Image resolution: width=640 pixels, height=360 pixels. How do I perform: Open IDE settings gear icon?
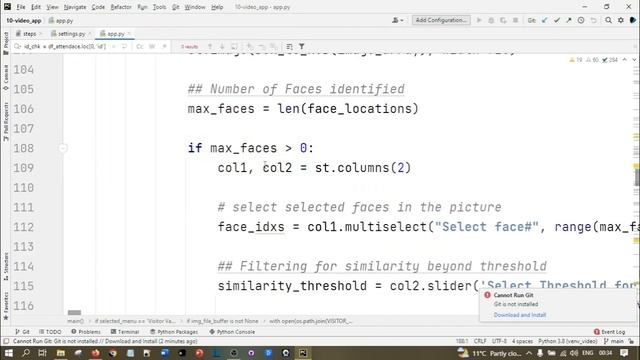click(x=621, y=20)
